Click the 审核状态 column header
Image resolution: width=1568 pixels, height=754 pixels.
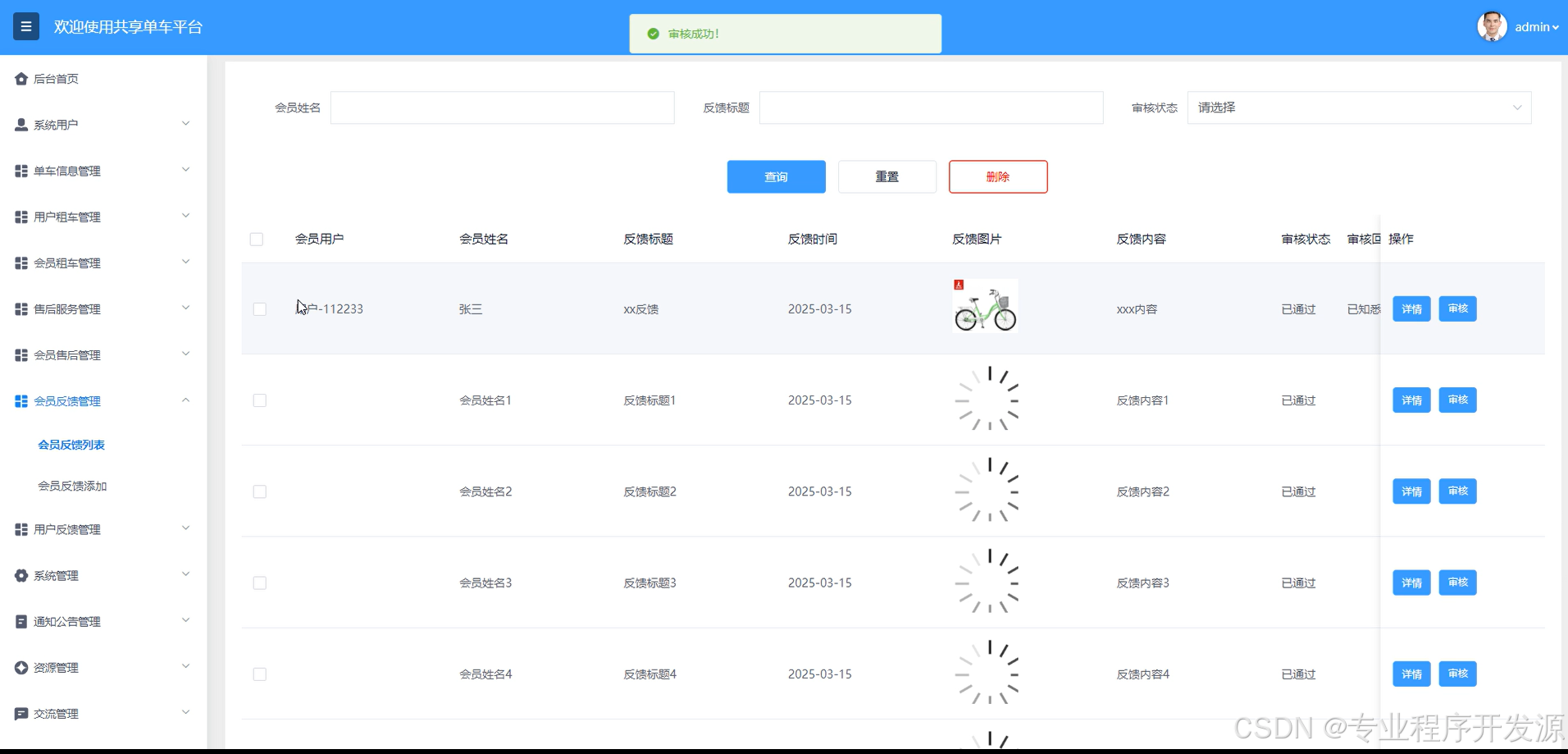coord(1306,239)
